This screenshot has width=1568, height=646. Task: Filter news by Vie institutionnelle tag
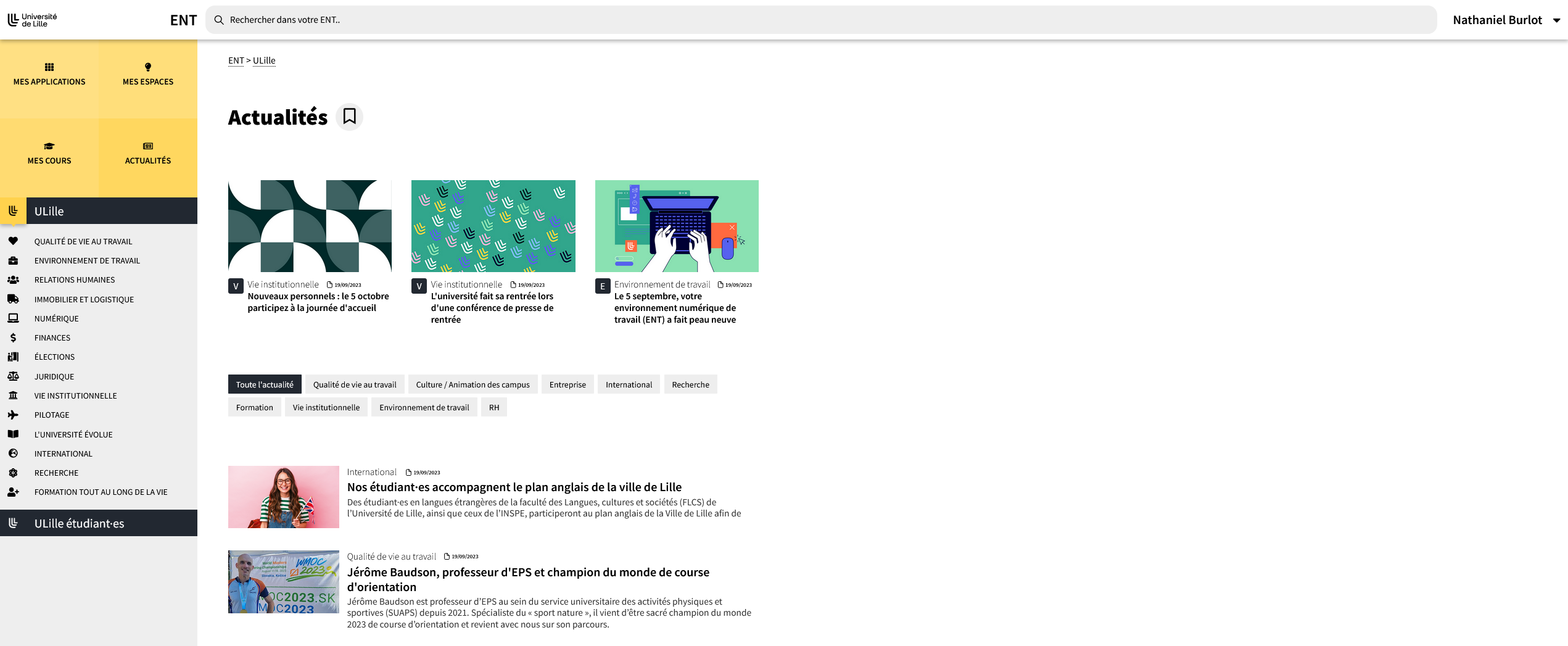coord(326,407)
